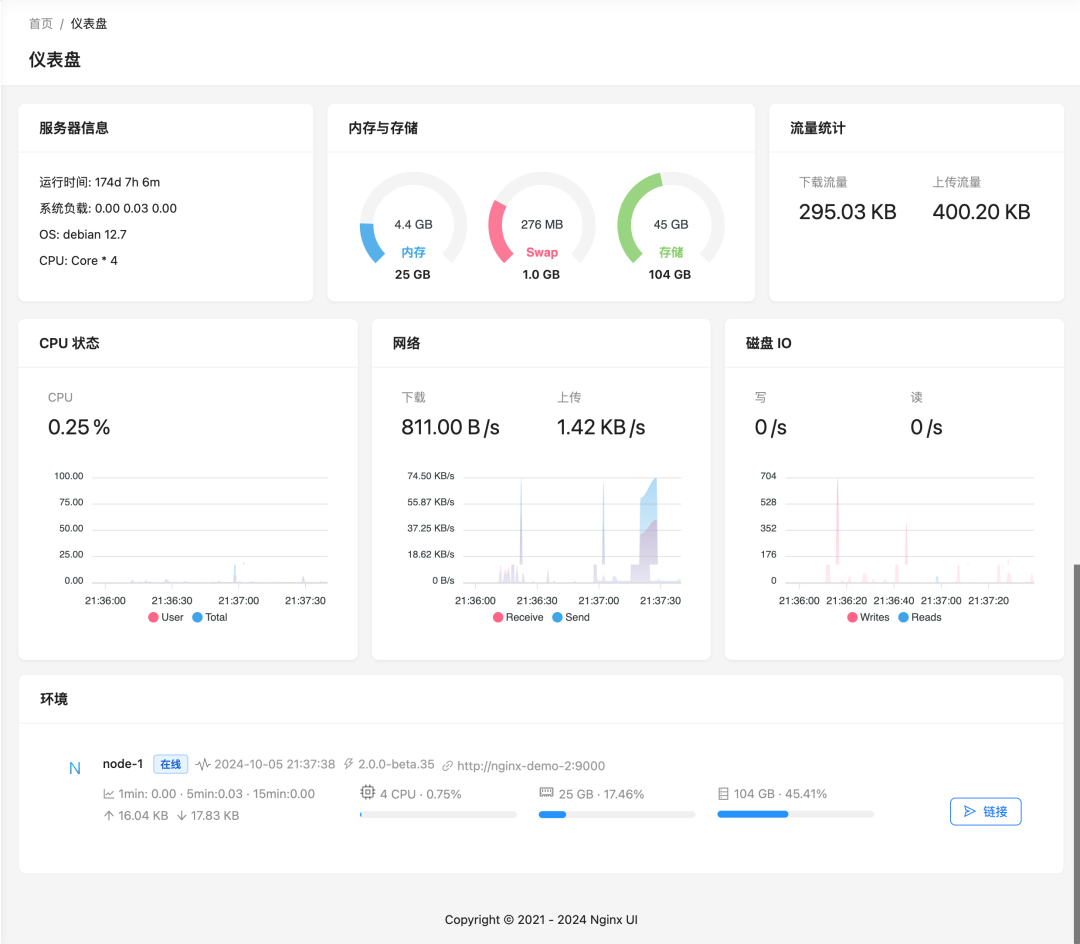This screenshot has height=944, width=1080.
Task: Click the Swap usage gauge ring
Action: point(541,218)
